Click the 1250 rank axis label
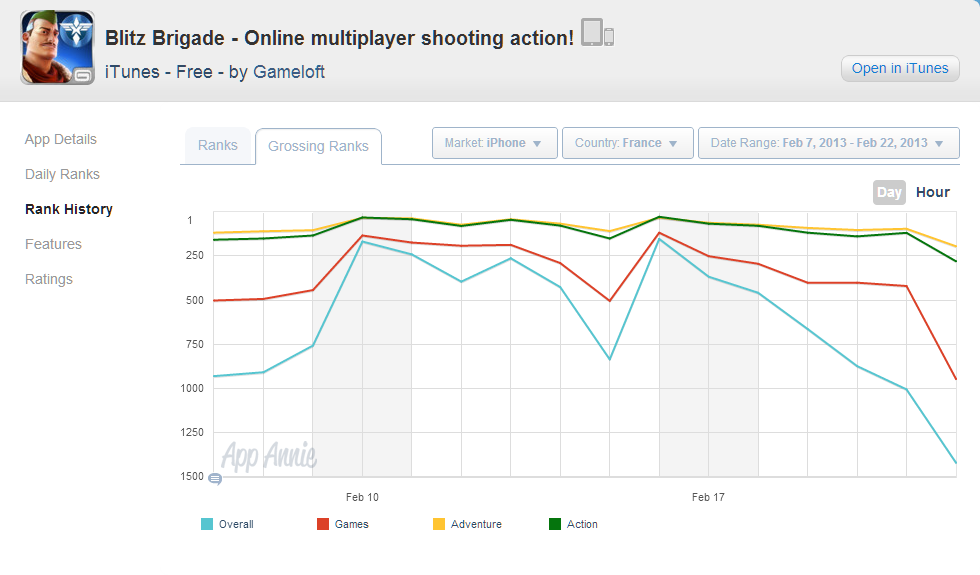Image resolution: width=980 pixels, height=575 pixels. click(x=192, y=432)
